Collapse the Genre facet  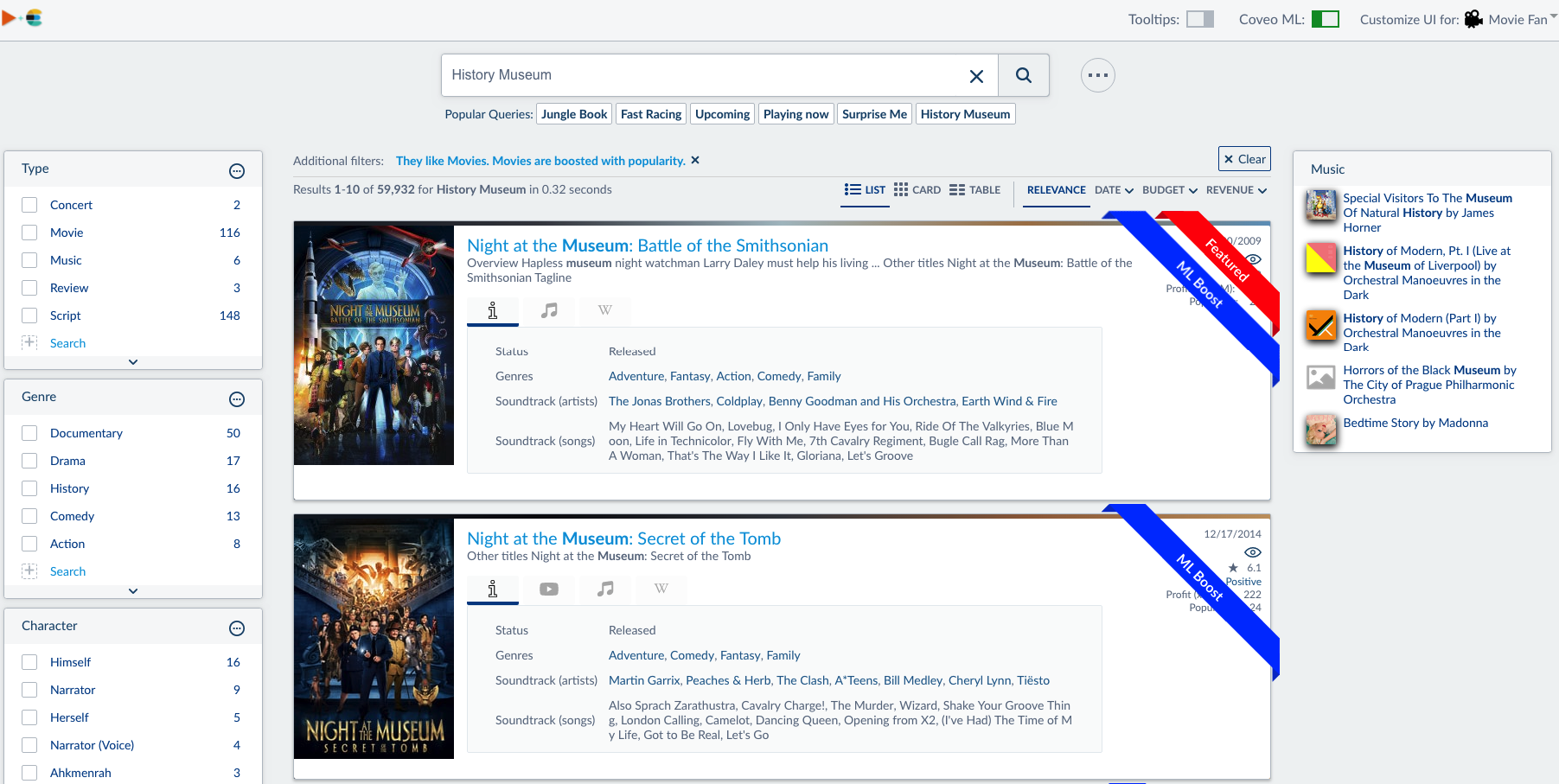pyautogui.click(x=237, y=399)
